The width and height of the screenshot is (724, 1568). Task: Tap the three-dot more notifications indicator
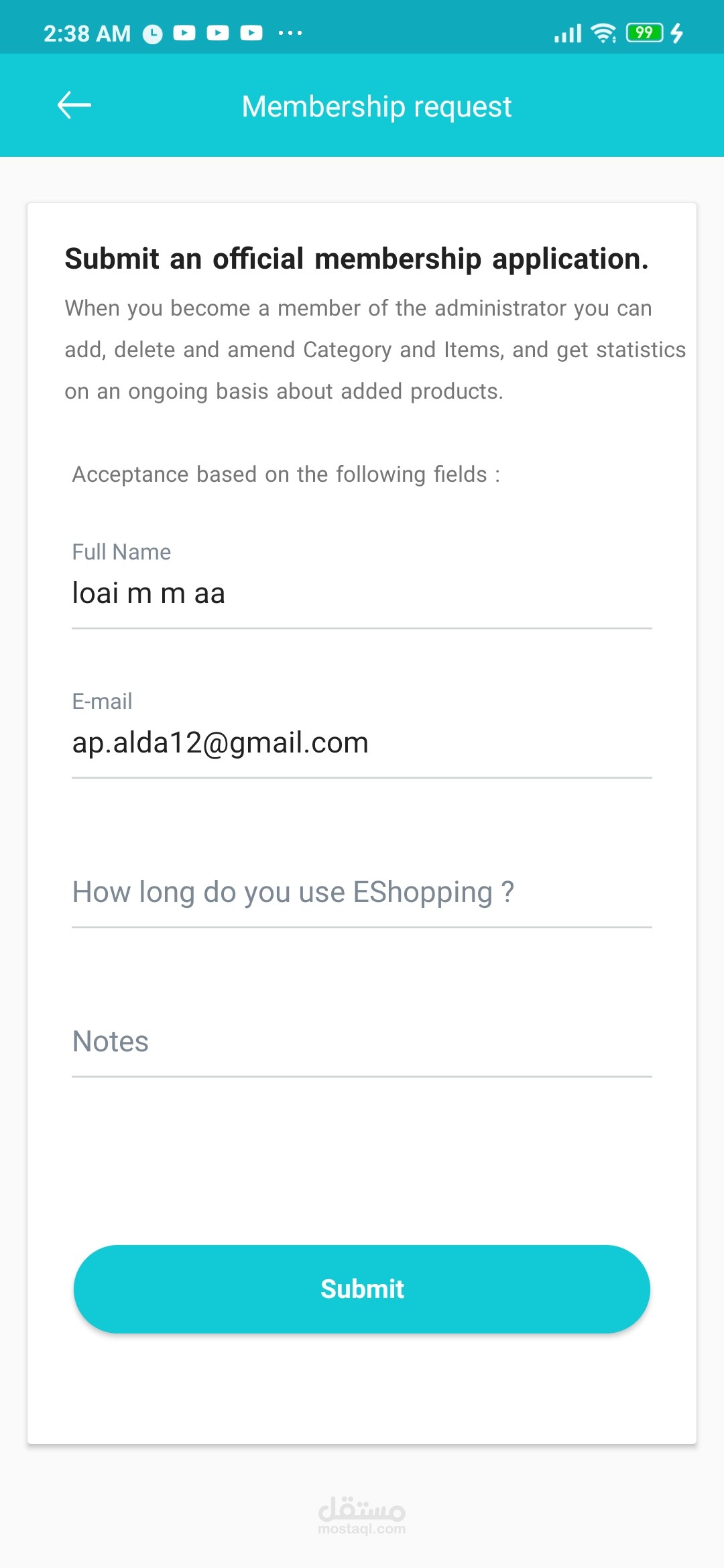pos(290,33)
